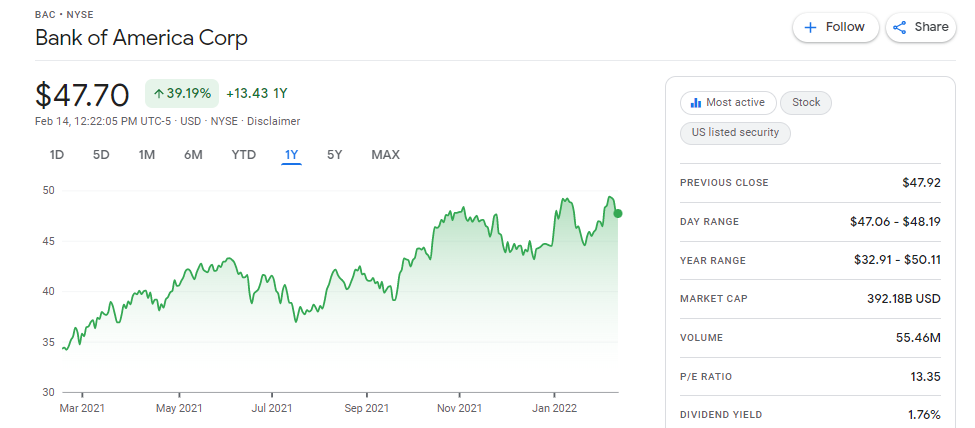This screenshot has width=975, height=428.
Task: Click the green up-arrow in 39.19% badge
Action: (x=159, y=94)
